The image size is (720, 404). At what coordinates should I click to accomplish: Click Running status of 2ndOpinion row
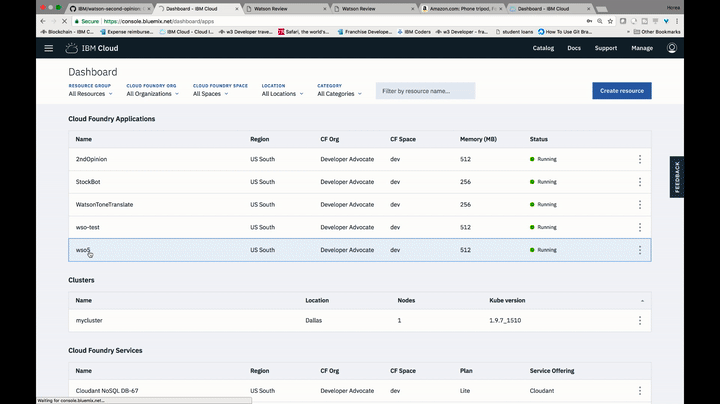coord(543,159)
